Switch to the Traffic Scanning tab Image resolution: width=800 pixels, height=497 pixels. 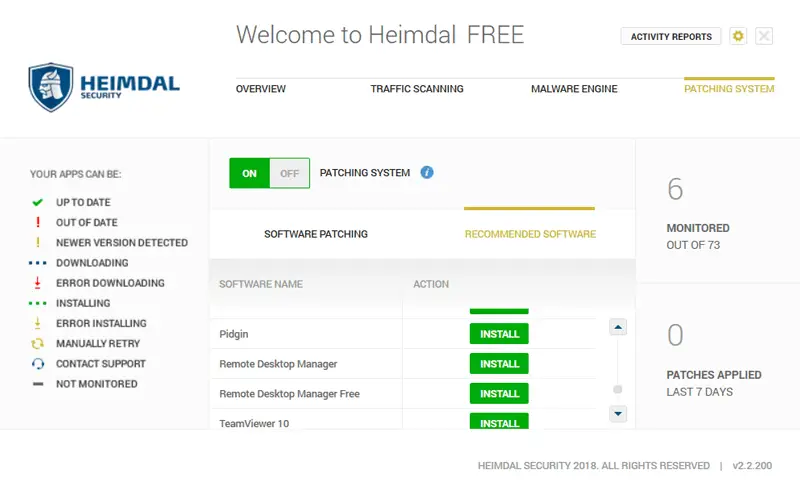click(x=417, y=89)
